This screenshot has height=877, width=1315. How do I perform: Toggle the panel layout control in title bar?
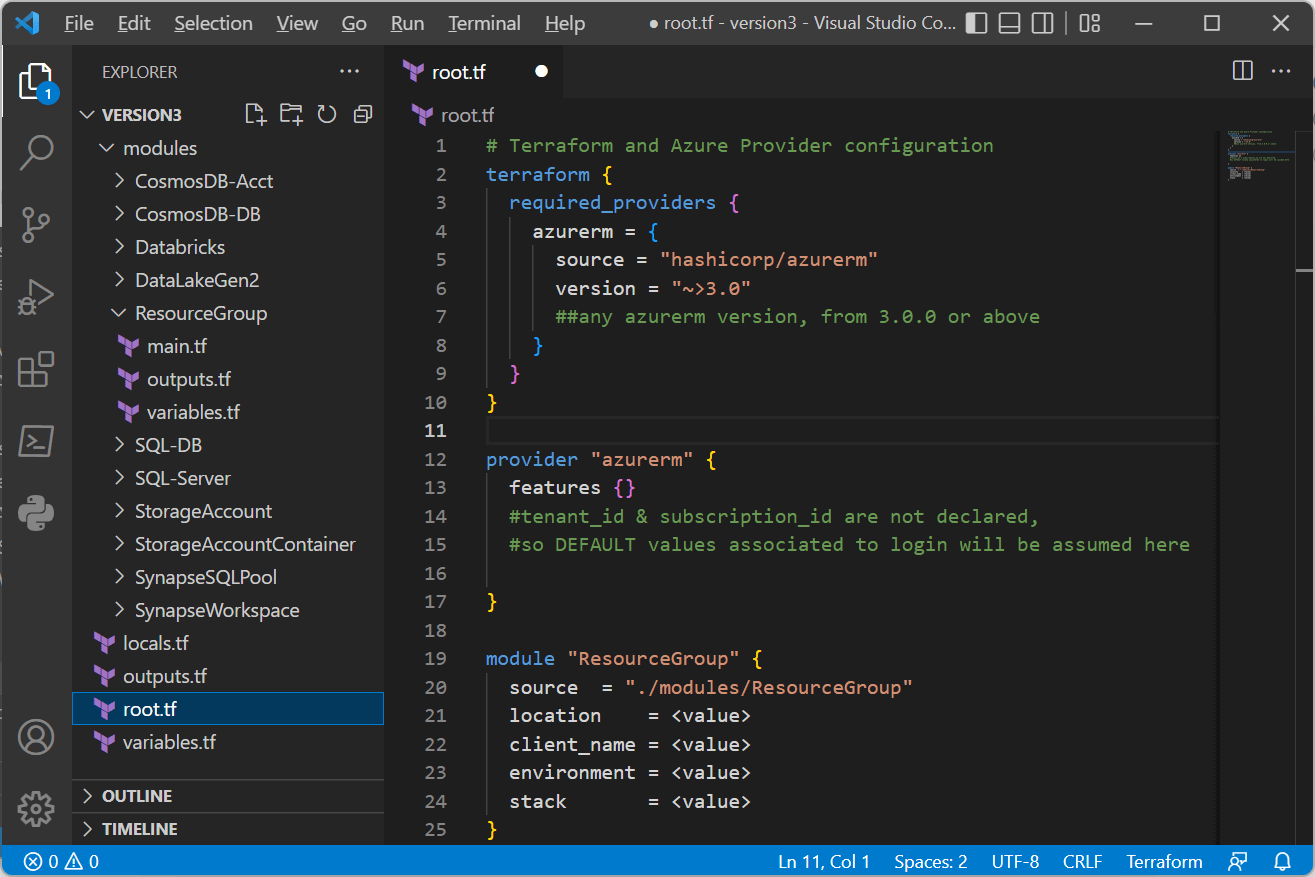pos(1009,22)
